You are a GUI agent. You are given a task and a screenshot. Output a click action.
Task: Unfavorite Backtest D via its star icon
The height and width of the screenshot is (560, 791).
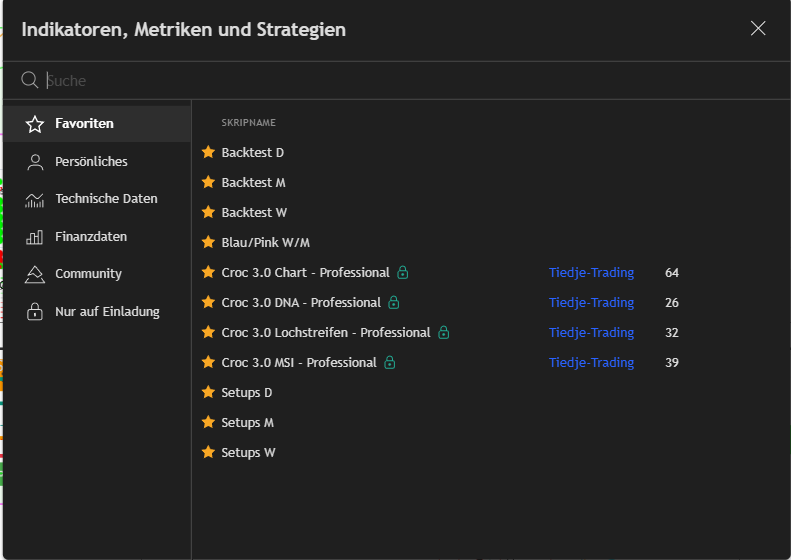click(x=208, y=152)
